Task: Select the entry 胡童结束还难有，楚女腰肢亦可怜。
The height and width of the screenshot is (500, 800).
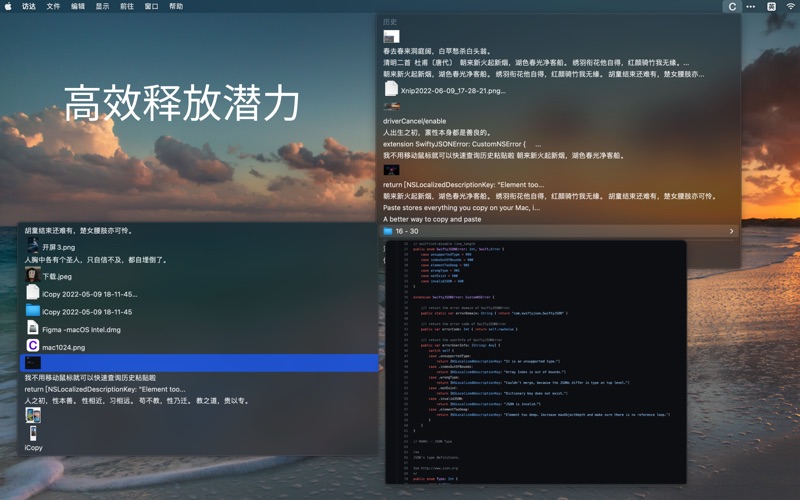Action: (x=79, y=231)
